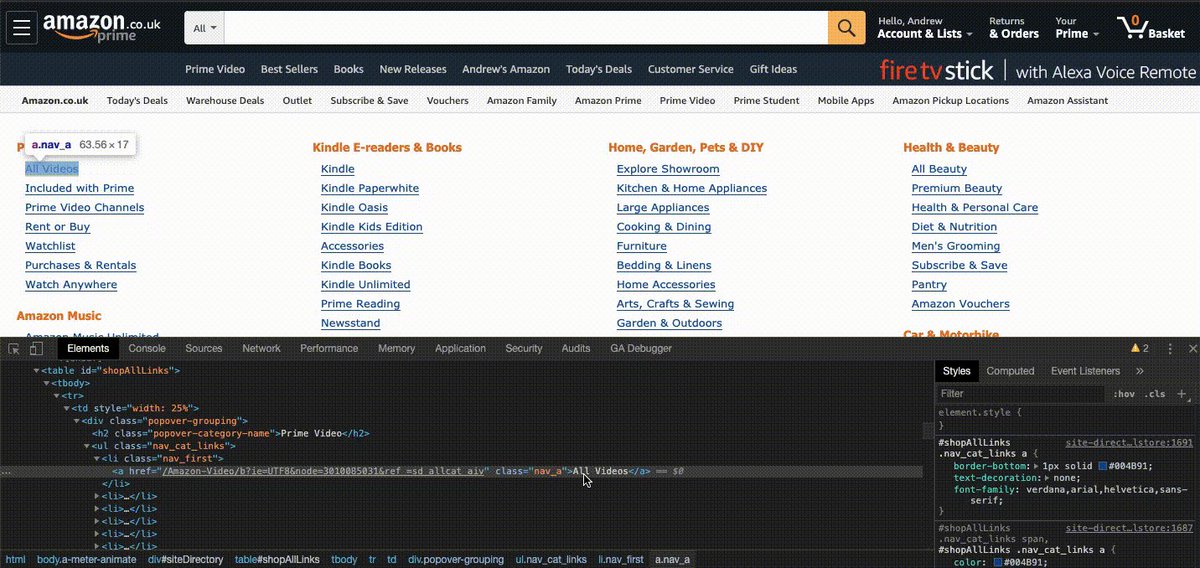Viewport: 1200px width, 568px height.
Task: Open the Account & Lists dropdown
Action: (925, 28)
